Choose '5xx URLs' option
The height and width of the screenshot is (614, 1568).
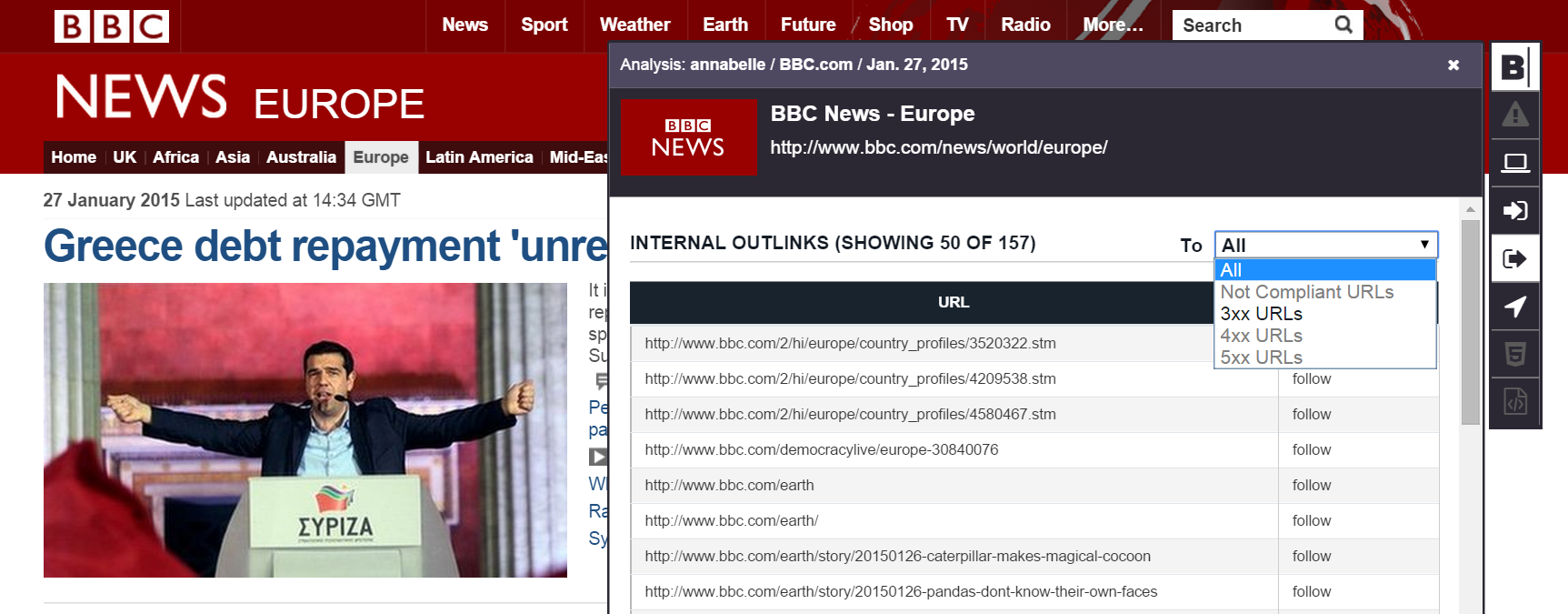[x=1324, y=357]
